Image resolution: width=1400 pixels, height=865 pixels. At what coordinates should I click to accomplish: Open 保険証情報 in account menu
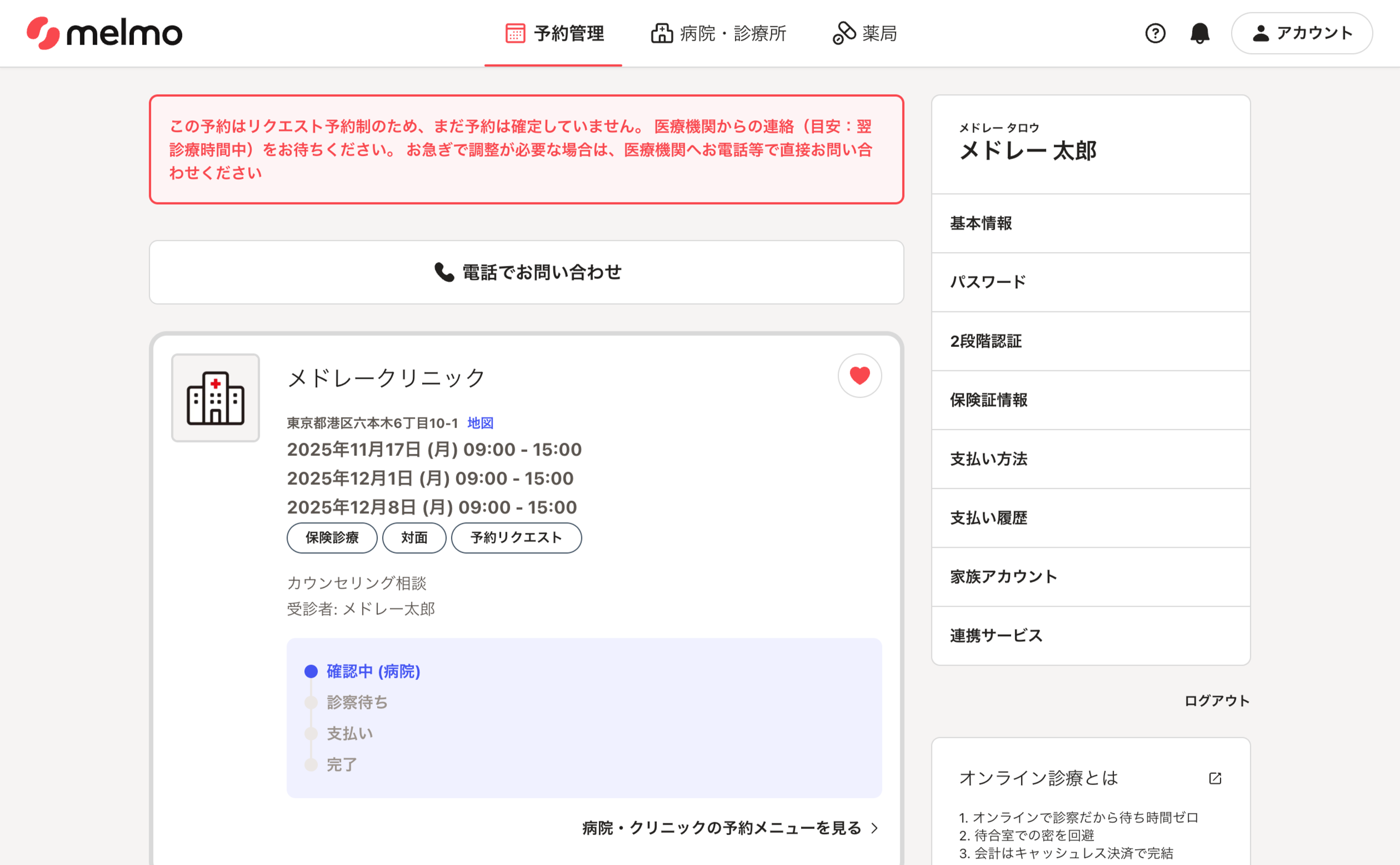coord(1090,400)
